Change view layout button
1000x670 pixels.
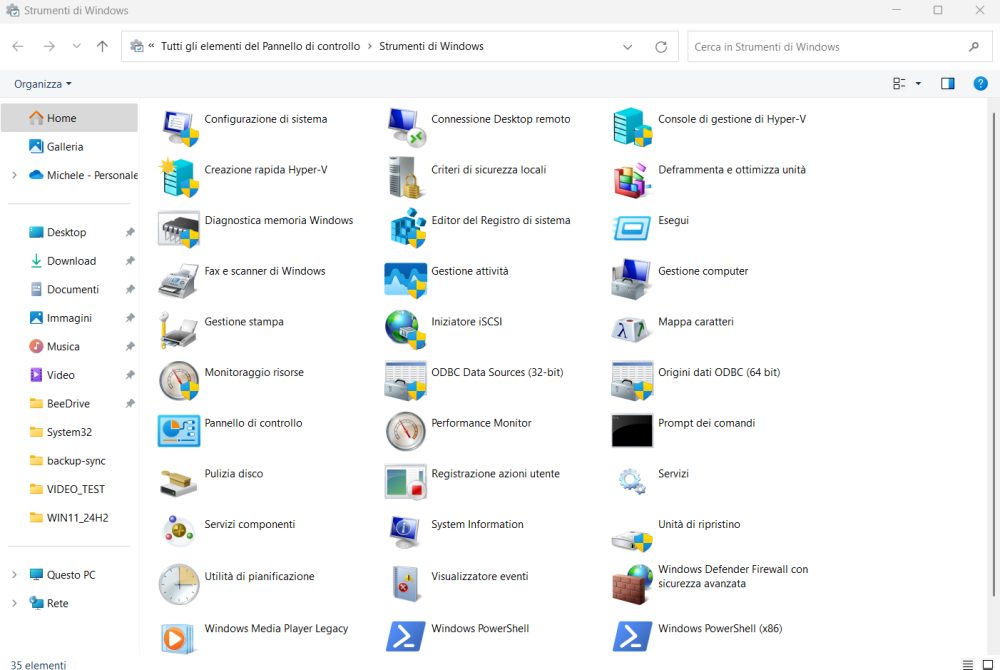click(899, 84)
